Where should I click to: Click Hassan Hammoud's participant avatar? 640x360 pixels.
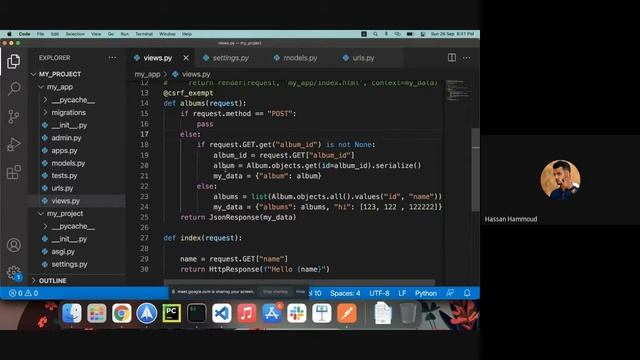coord(560,180)
